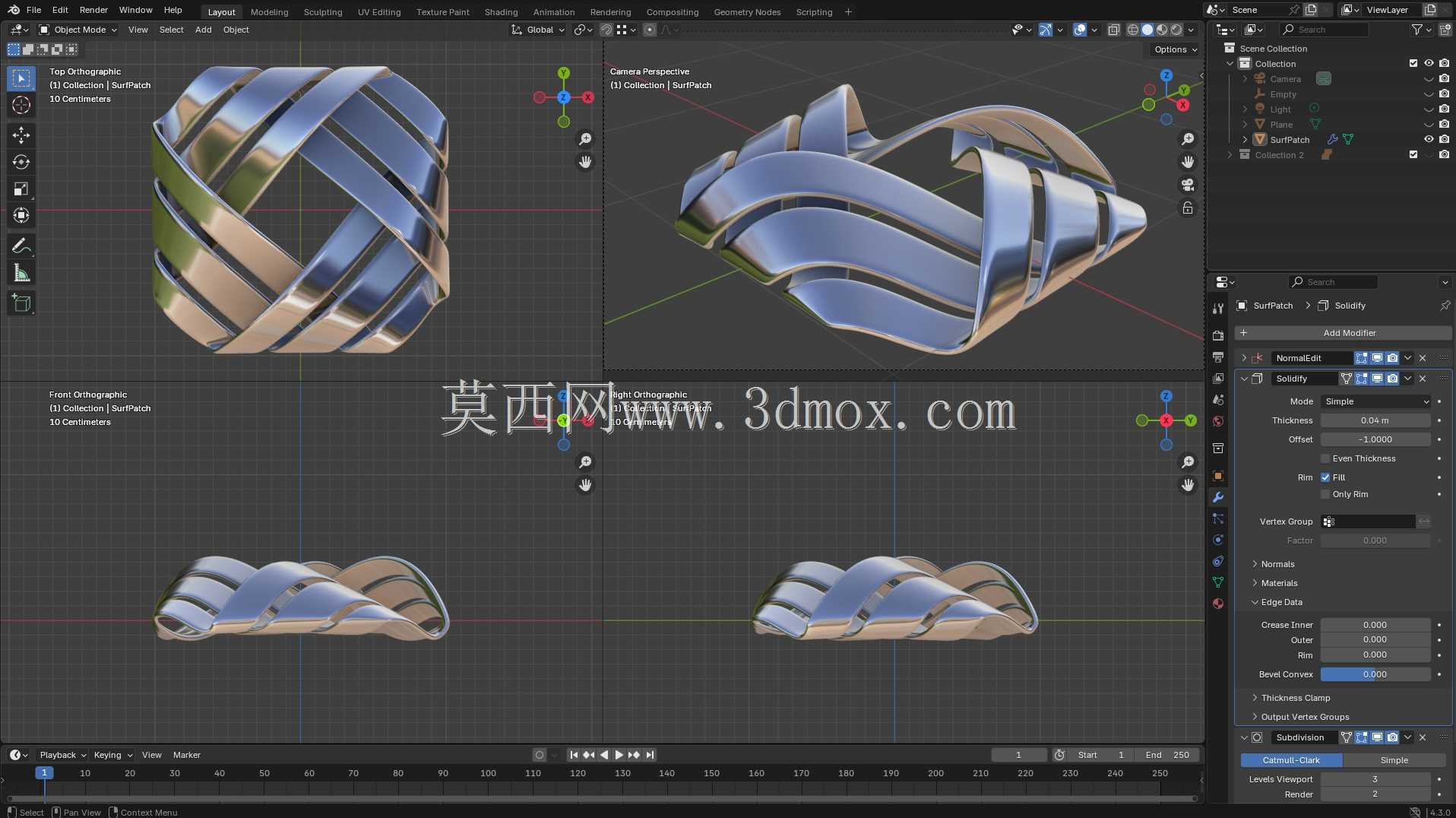Adjust Solidify Offset slider

click(1375, 439)
